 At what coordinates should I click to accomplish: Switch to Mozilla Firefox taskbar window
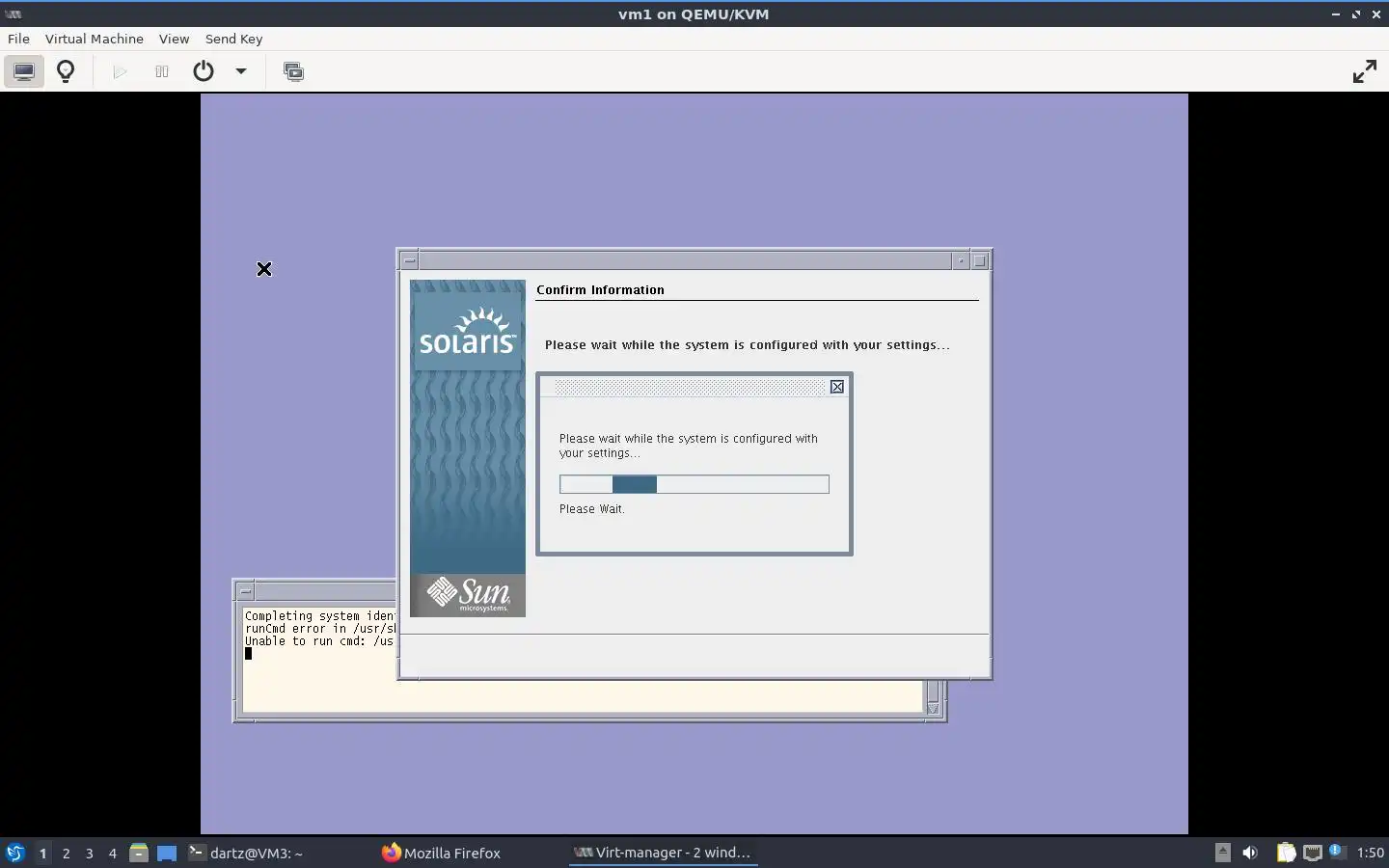coord(442,853)
